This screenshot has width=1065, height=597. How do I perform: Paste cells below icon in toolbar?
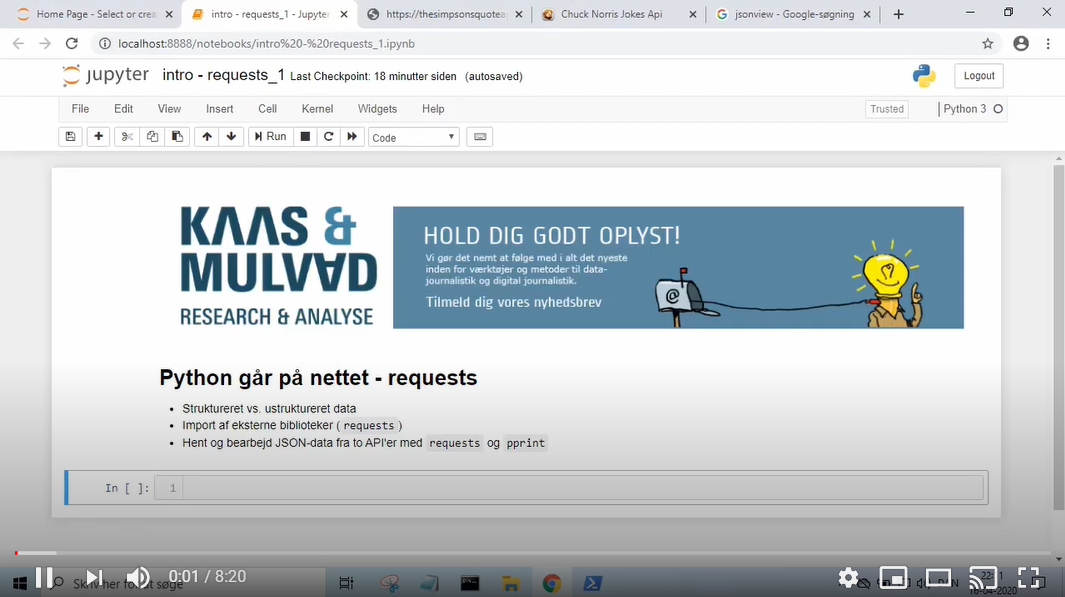[177, 137]
